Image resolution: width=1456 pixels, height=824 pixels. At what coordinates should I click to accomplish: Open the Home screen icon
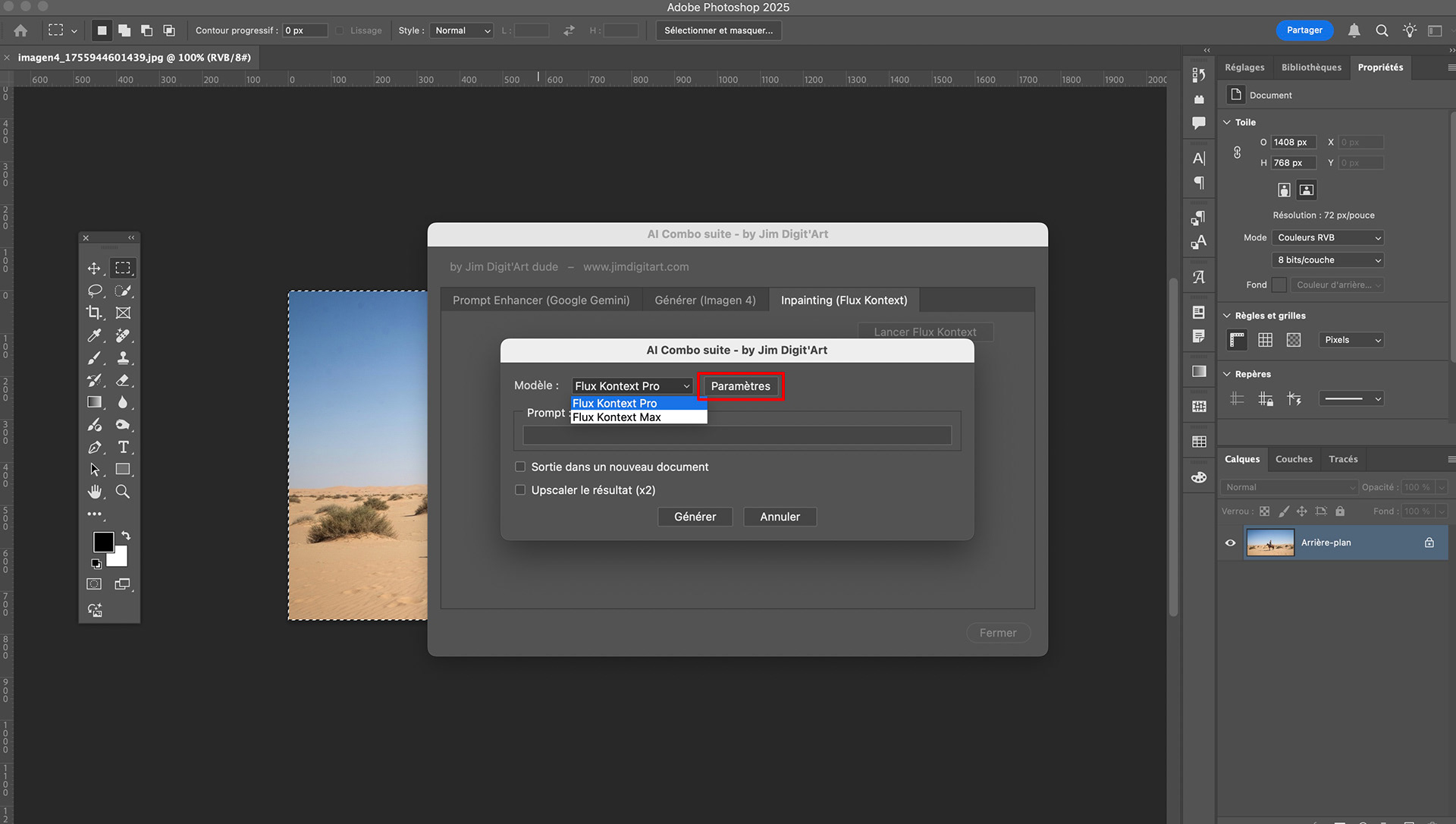tap(20, 30)
